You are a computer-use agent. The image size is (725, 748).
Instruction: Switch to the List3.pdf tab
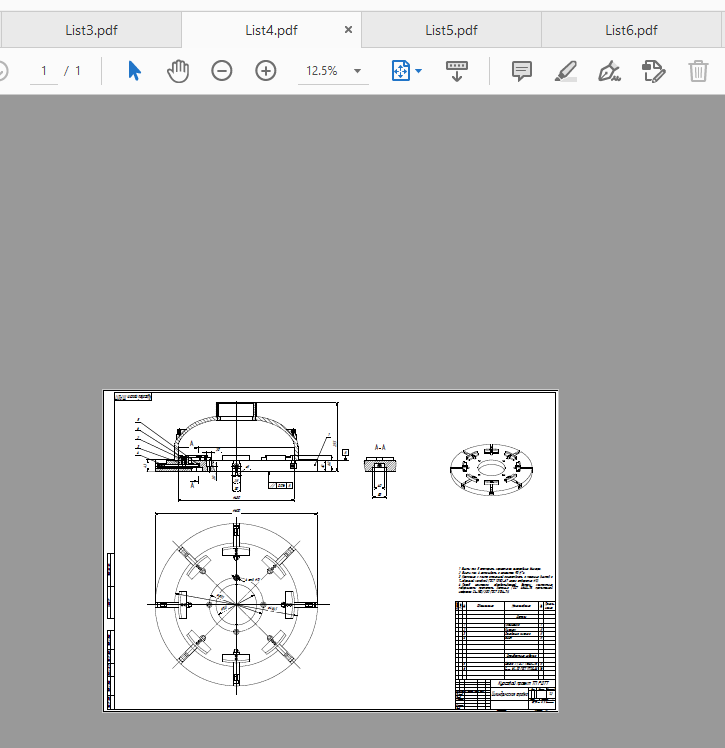point(92,30)
